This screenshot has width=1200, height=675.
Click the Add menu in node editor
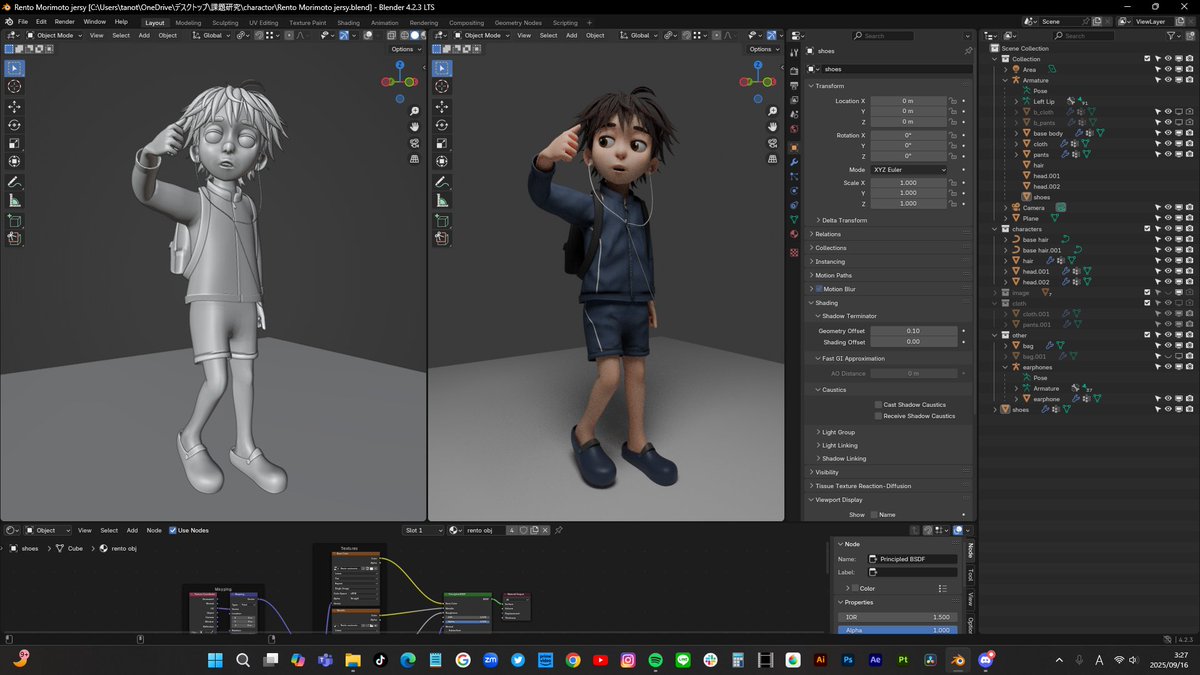pyautogui.click(x=132, y=530)
